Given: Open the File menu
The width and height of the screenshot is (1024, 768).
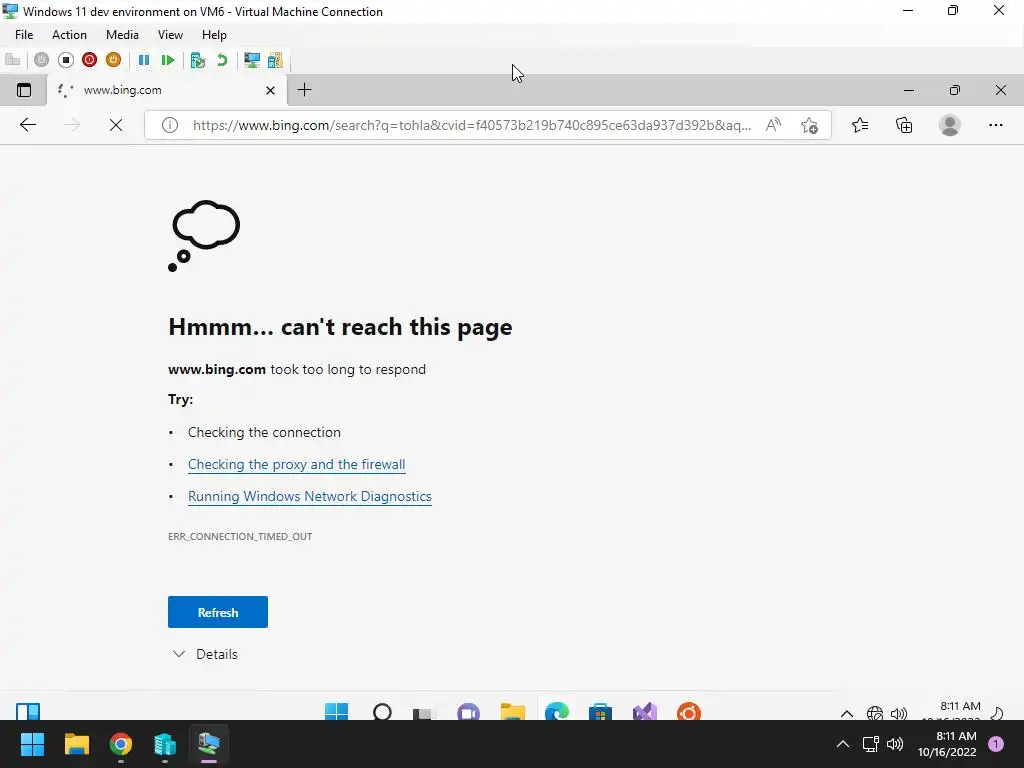Looking at the screenshot, I should [24, 35].
